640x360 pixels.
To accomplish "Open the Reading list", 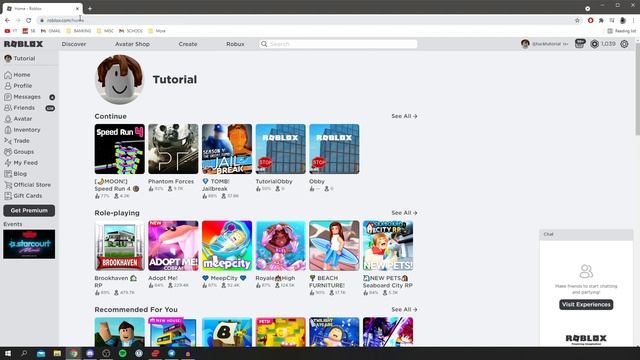I will tap(622, 31).
